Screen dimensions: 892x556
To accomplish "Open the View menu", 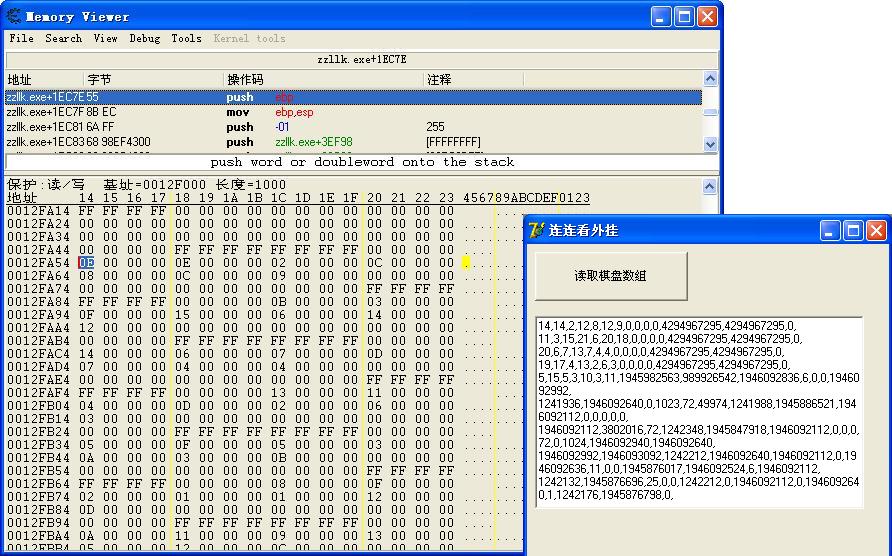I will click(105, 38).
